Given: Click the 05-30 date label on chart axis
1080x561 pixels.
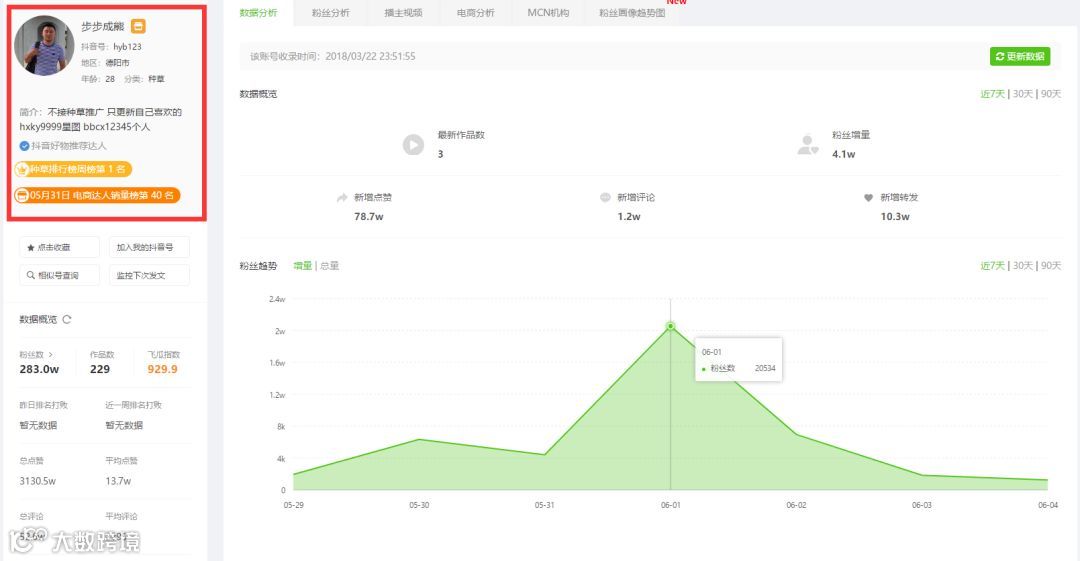Looking at the screenshot, I should pos(419,505).
